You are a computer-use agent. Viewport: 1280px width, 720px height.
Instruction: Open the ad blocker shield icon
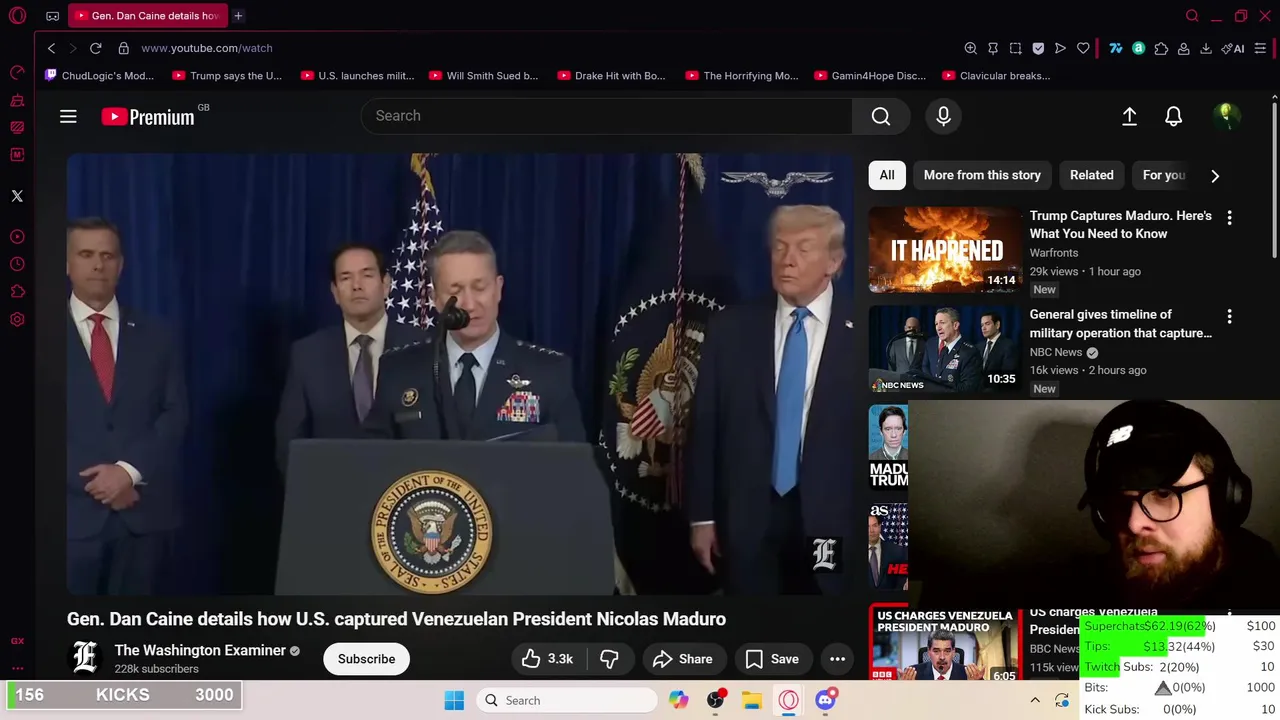click(1038, 48)
